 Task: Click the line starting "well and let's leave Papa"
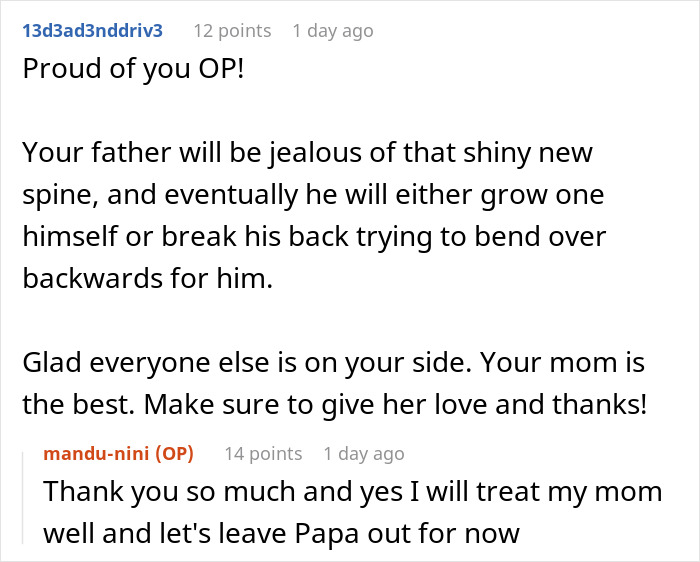(280, 533)
